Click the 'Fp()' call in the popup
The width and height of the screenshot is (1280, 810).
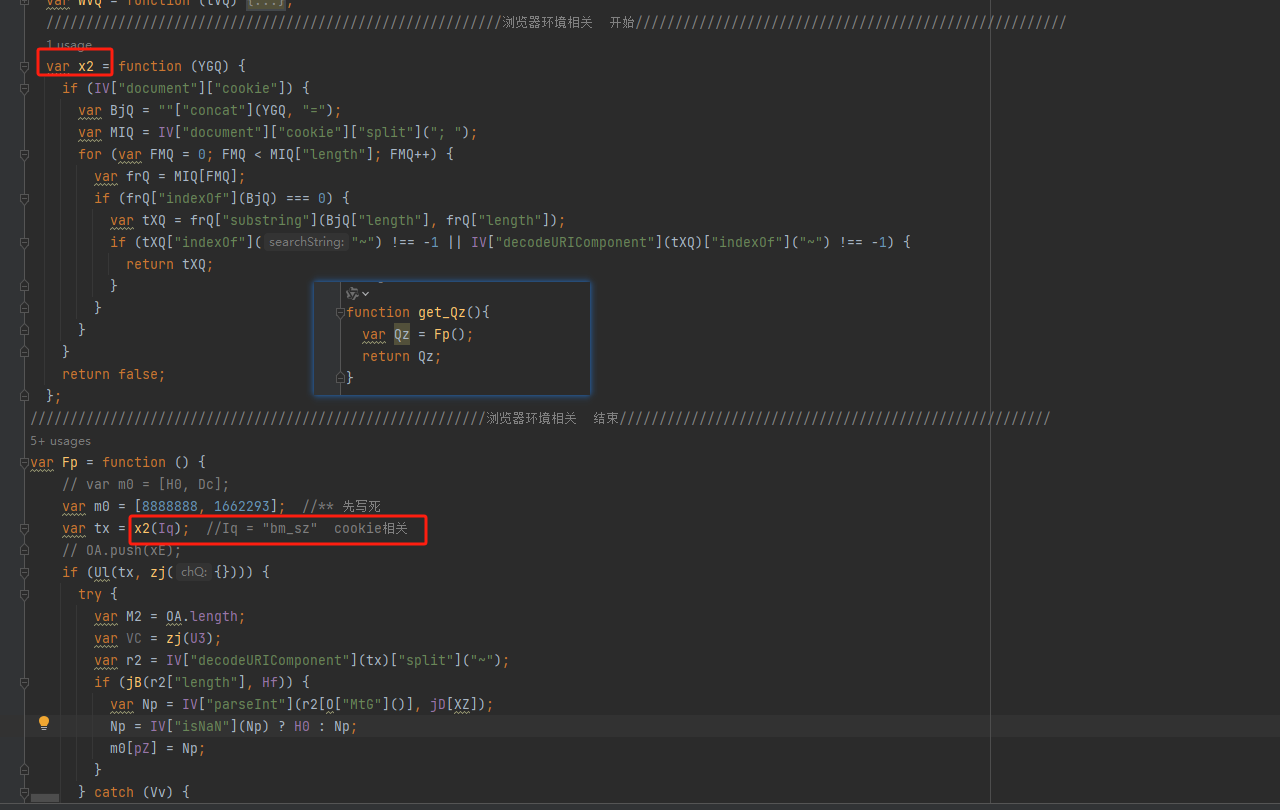click(450, 334)
